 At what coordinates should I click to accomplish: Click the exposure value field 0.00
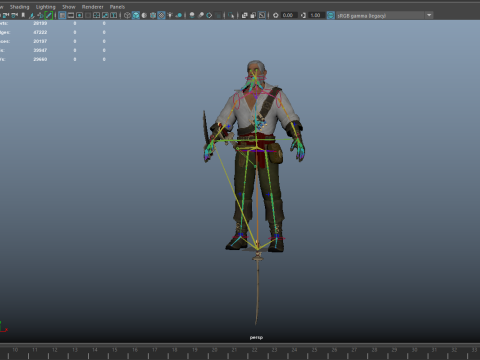click(x=289, y=15)
